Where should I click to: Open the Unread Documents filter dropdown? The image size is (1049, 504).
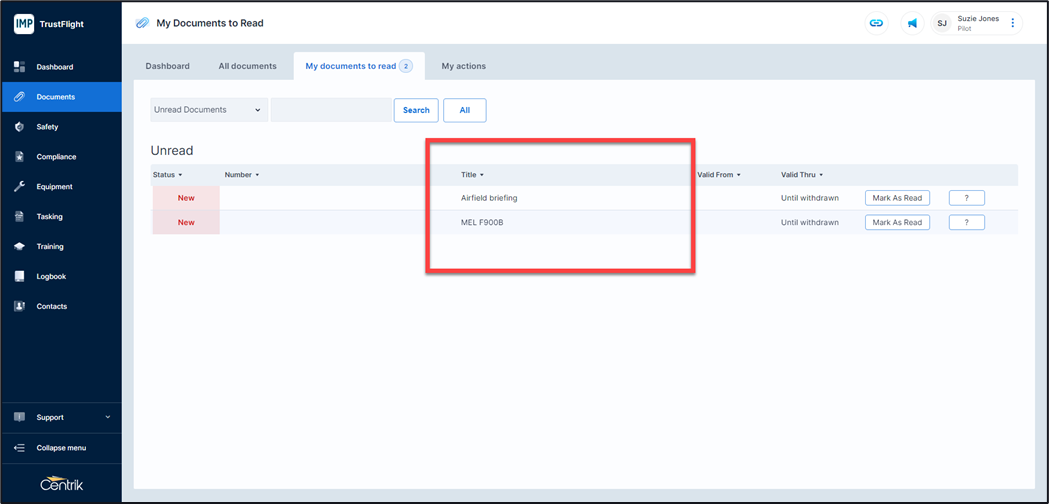[208, 110]
